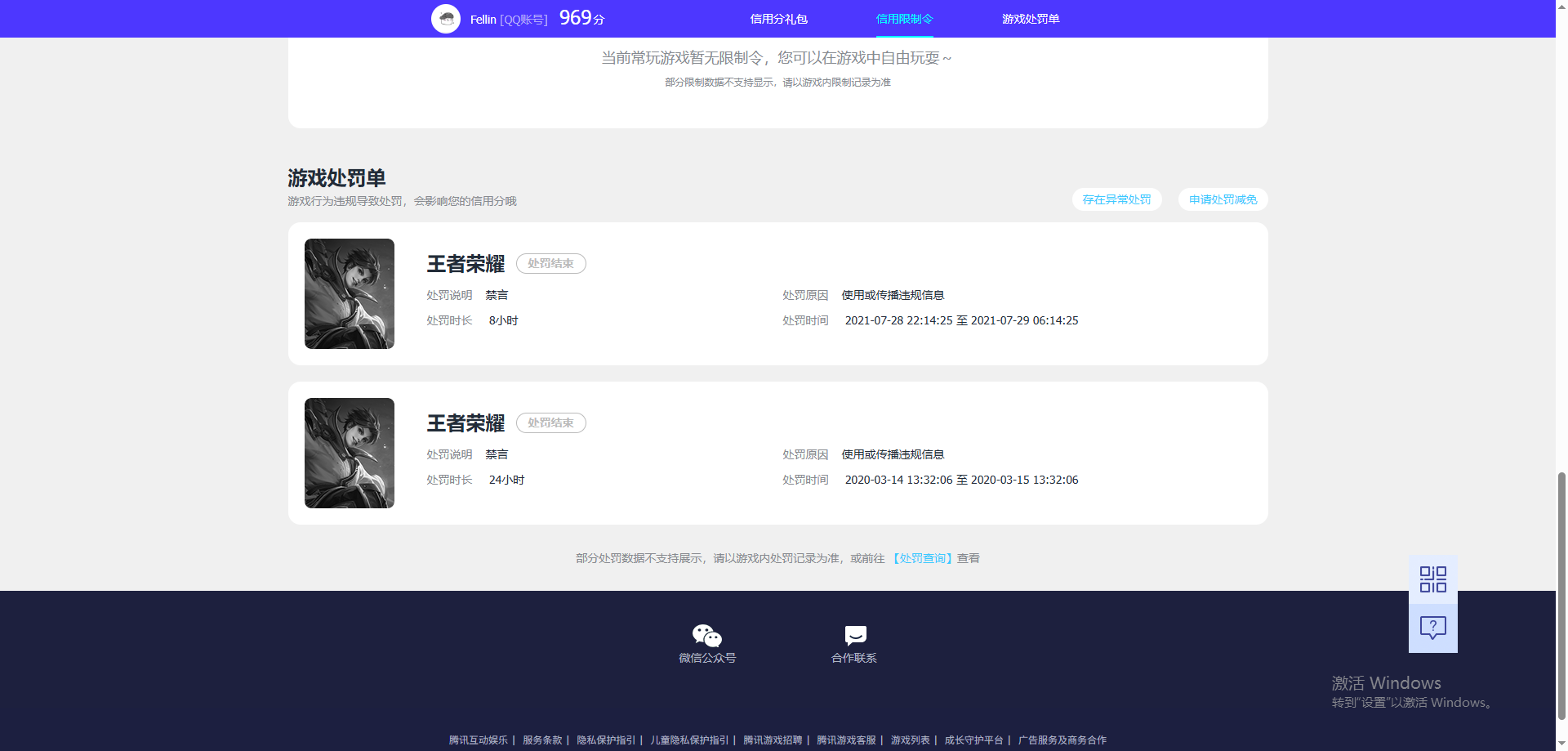Click the 游戏处罚单 section heading
This screenshot has width=1568, height=751.
point(336,177)
